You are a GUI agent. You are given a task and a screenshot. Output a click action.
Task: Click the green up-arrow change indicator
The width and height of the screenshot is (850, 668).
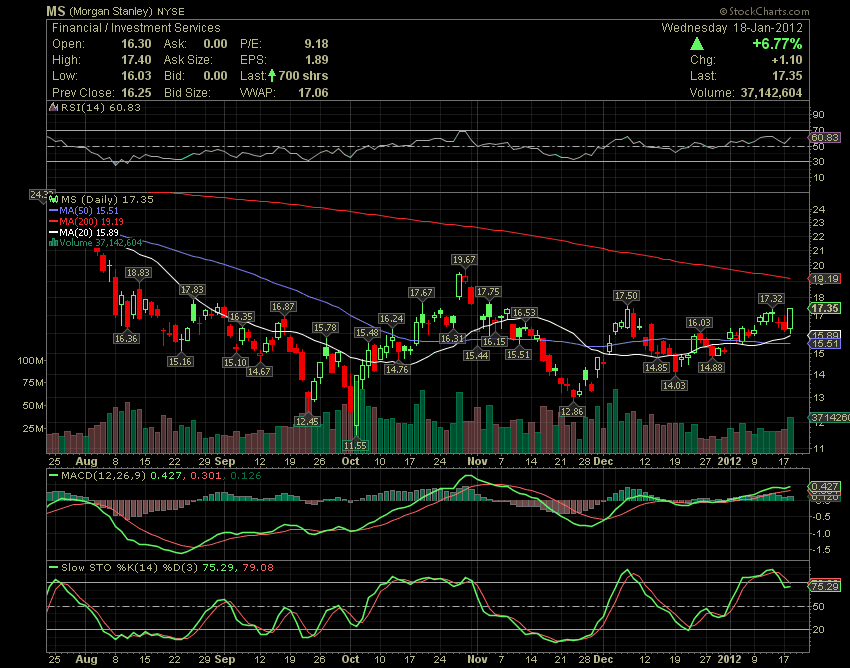[x=697, y=44]
